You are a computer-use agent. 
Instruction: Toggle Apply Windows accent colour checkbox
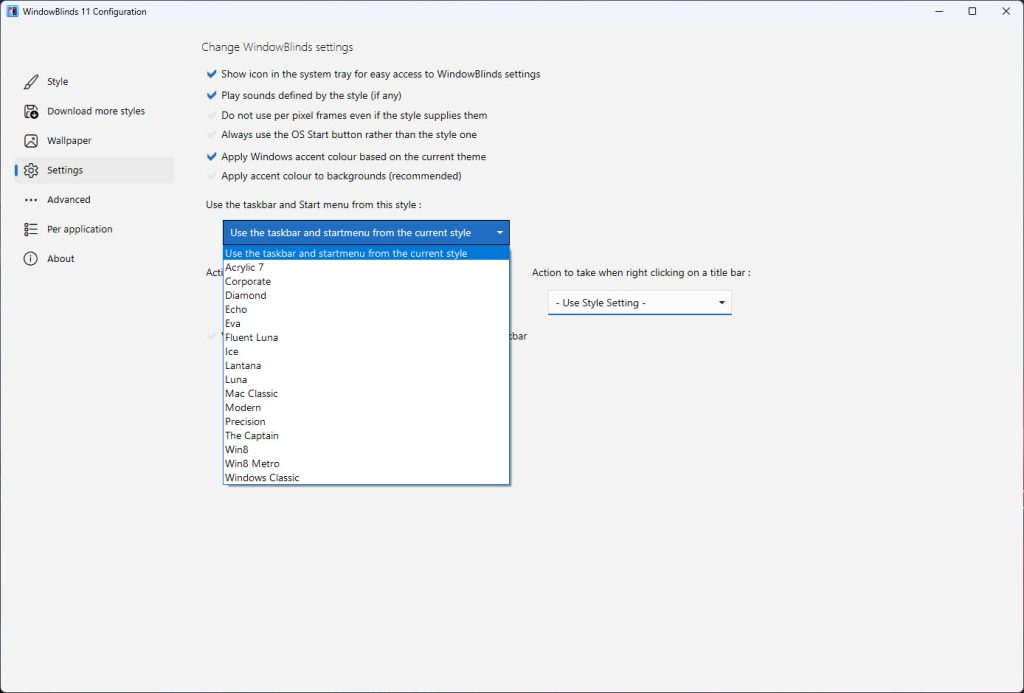pos(211,157)
